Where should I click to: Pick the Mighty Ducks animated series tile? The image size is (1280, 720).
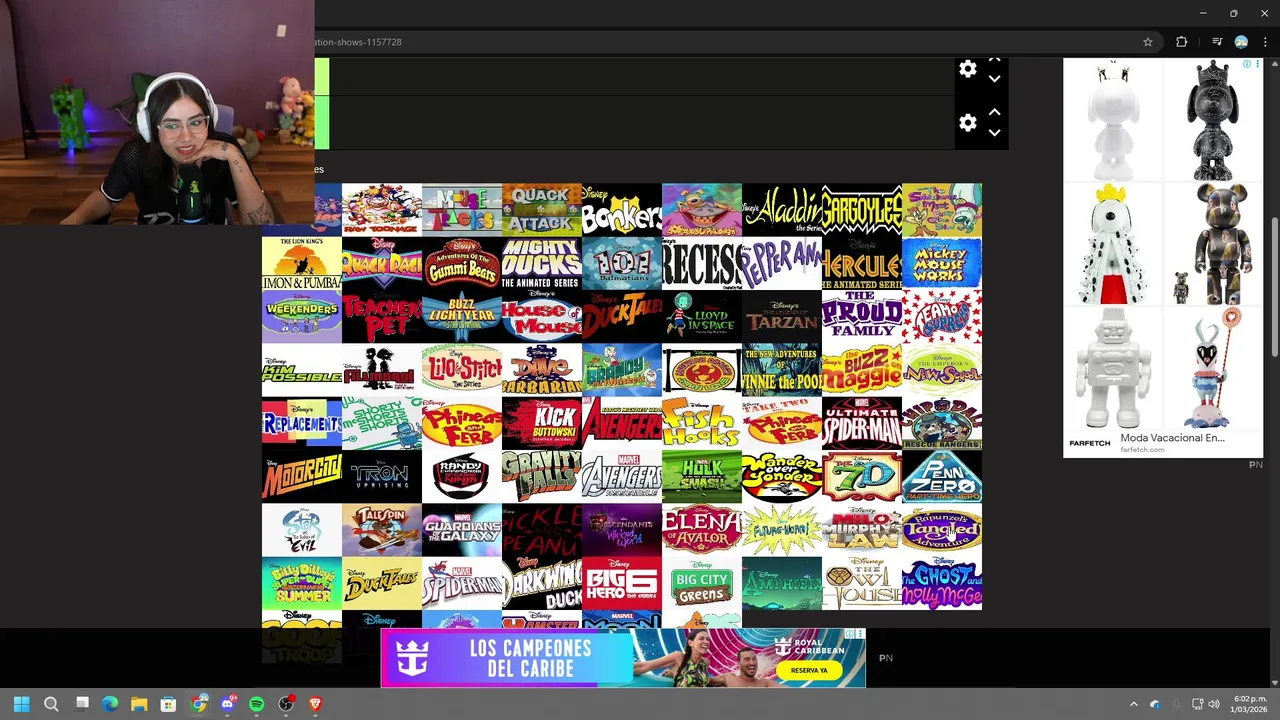pyautogui.click(x=541, y=264)
